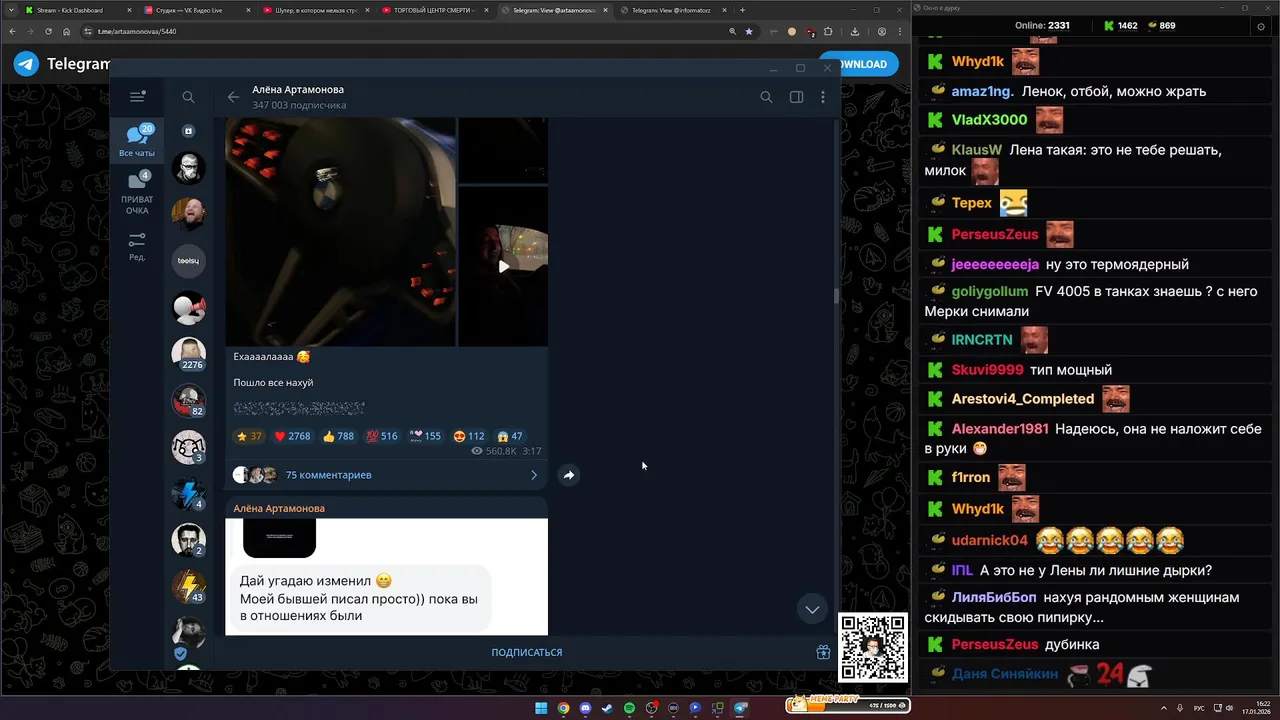Reload the browser page
This screenshot has width=1280, height=720.
point(48,31)
